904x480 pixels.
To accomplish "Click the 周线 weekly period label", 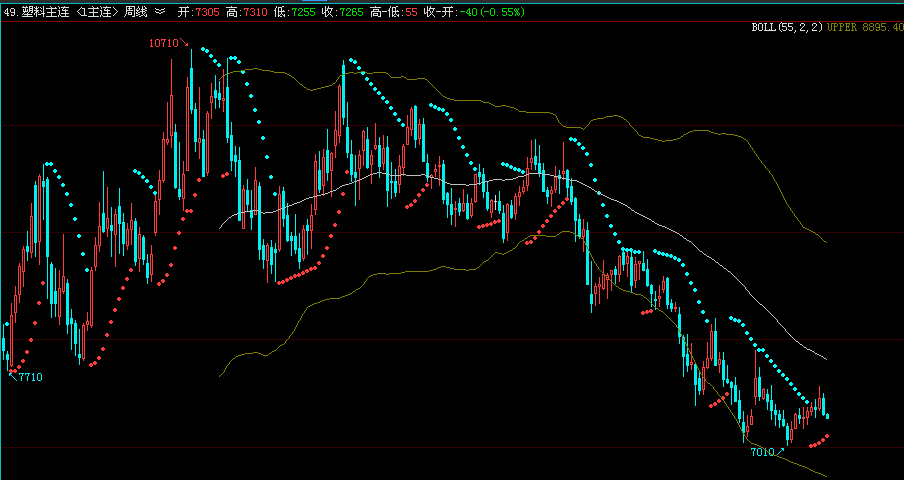I will pyautogui.click(x=137, y=12).
